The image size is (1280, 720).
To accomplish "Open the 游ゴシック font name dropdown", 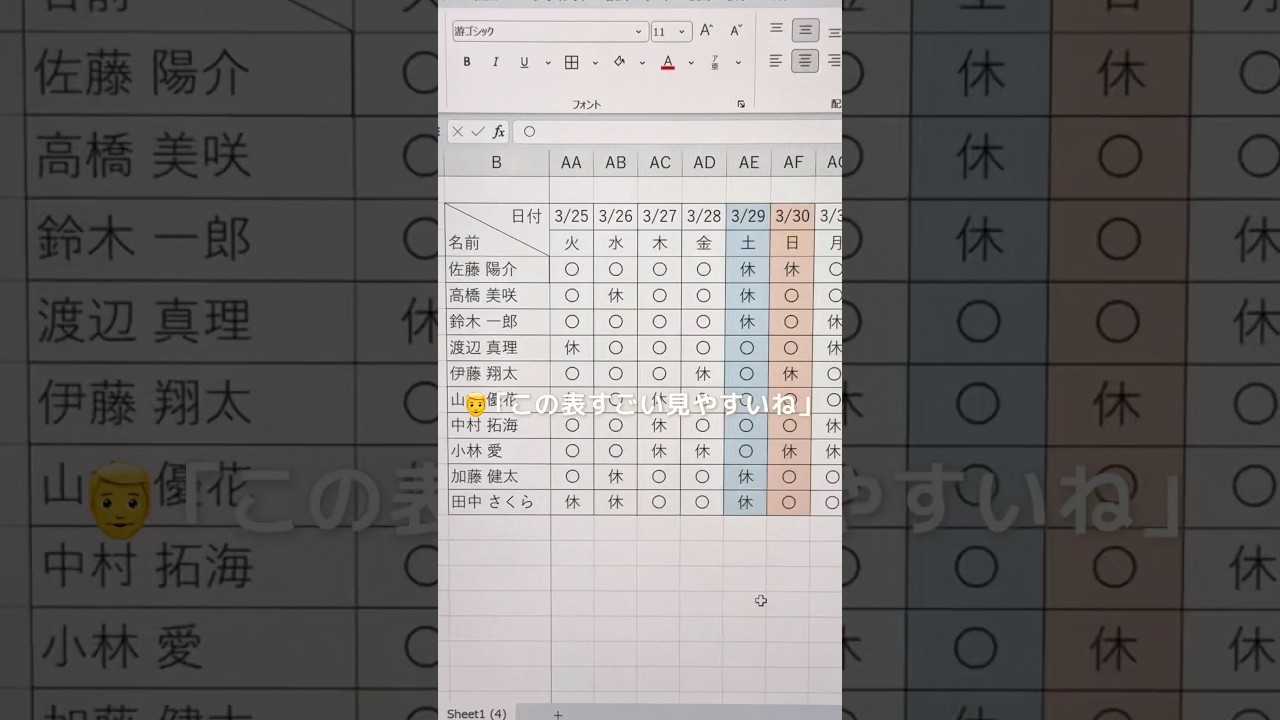I will pos(638,32).
